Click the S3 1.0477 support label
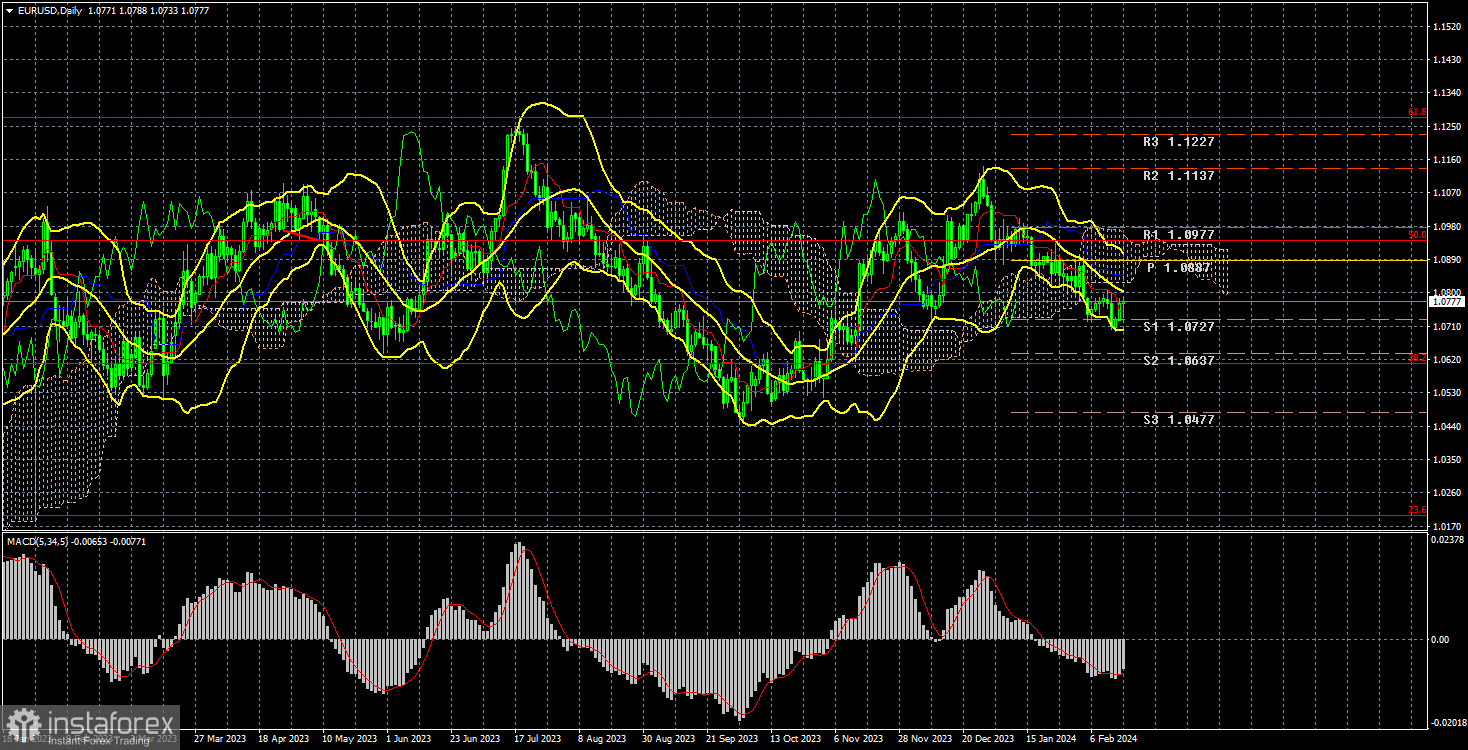This screenshot has height=750, width=1468. click(x=1179, y=420)
